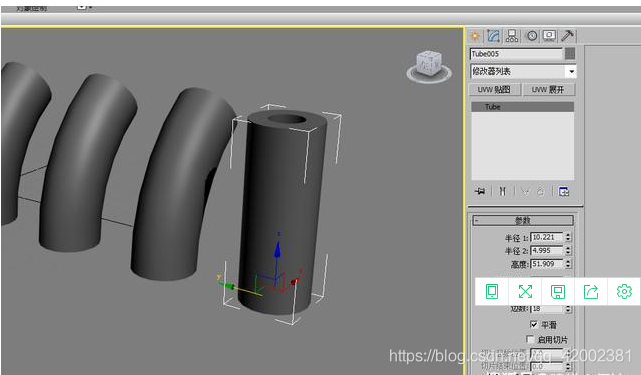The height and width of the screenshot is (375, 641).
Task: Click the green fullscreen expand icon
Action: click(x=525, y=292)
